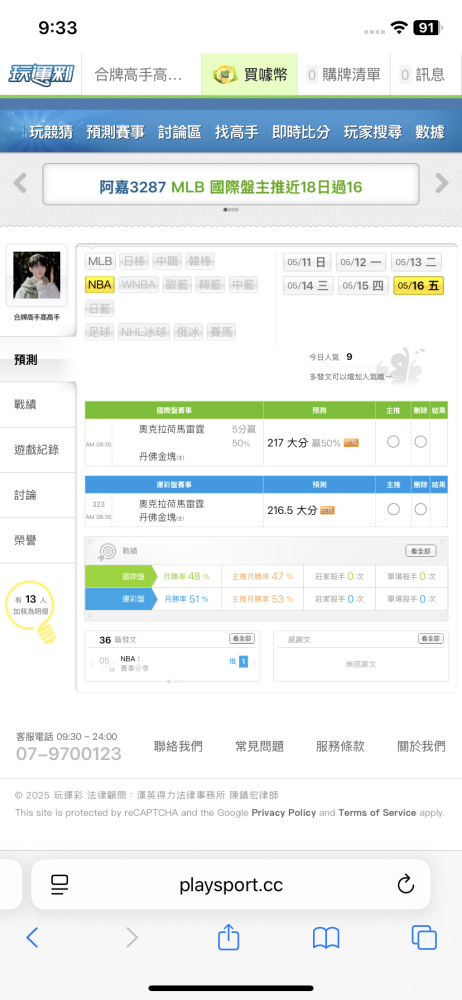Open the Safari share icon

(228, 936)
